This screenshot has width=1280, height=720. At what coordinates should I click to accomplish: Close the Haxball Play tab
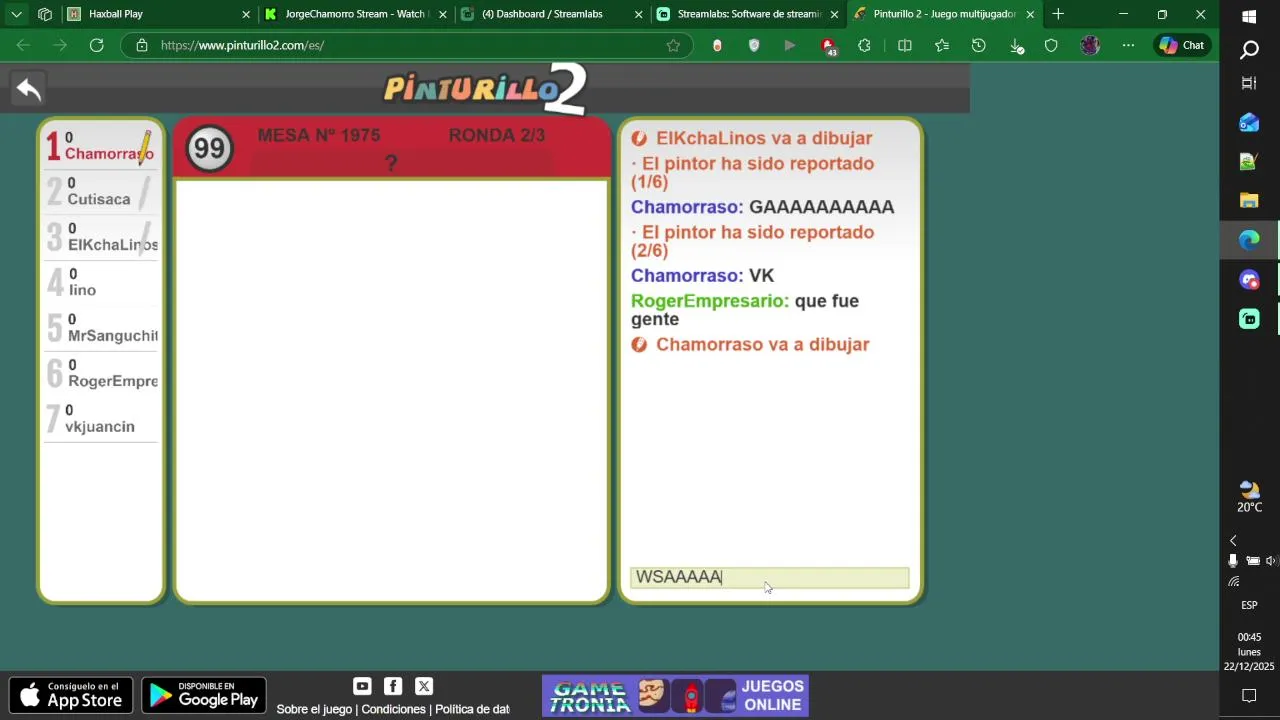tap(246, 14)
